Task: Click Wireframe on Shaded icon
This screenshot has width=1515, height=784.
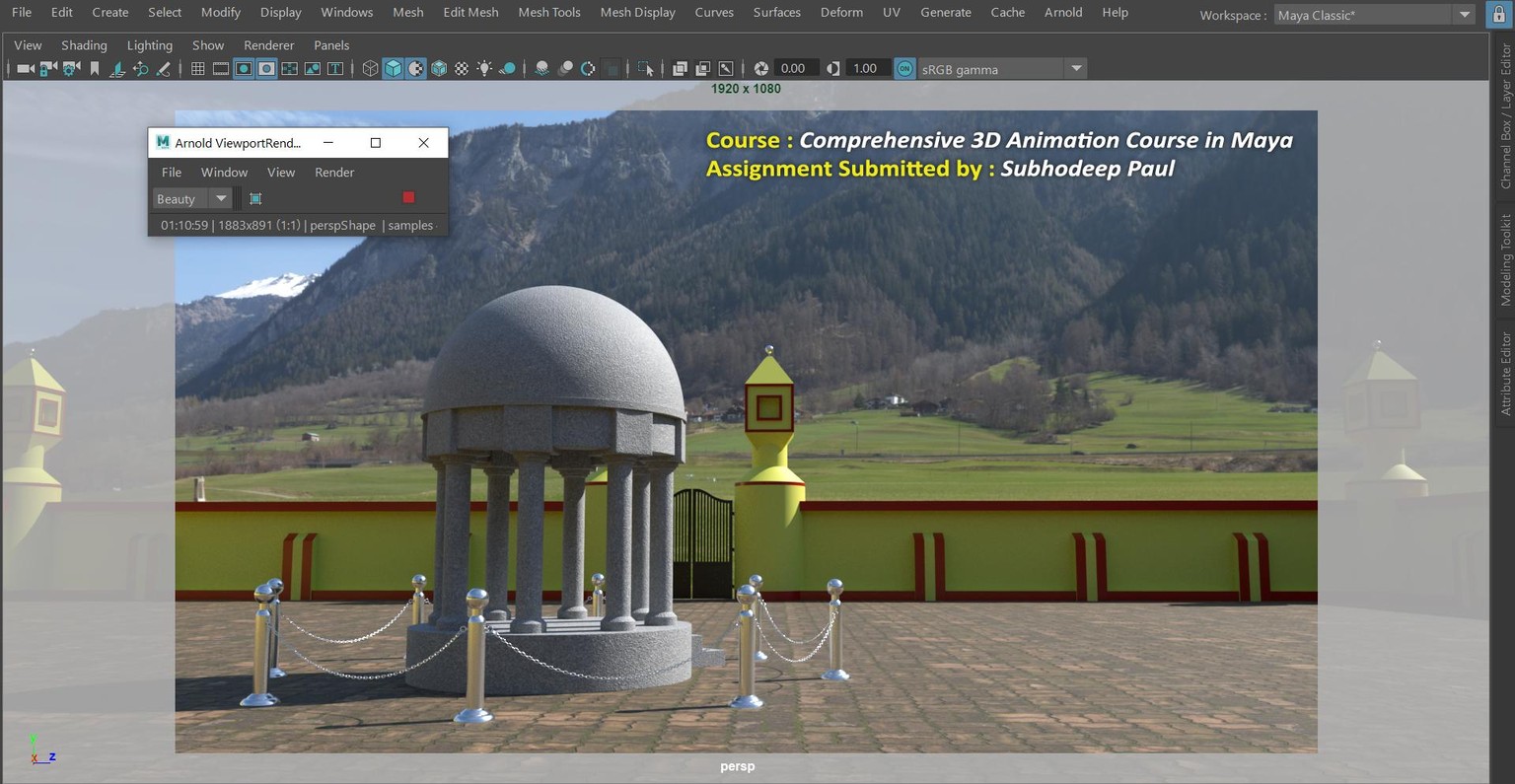Action: coord(439,68)
